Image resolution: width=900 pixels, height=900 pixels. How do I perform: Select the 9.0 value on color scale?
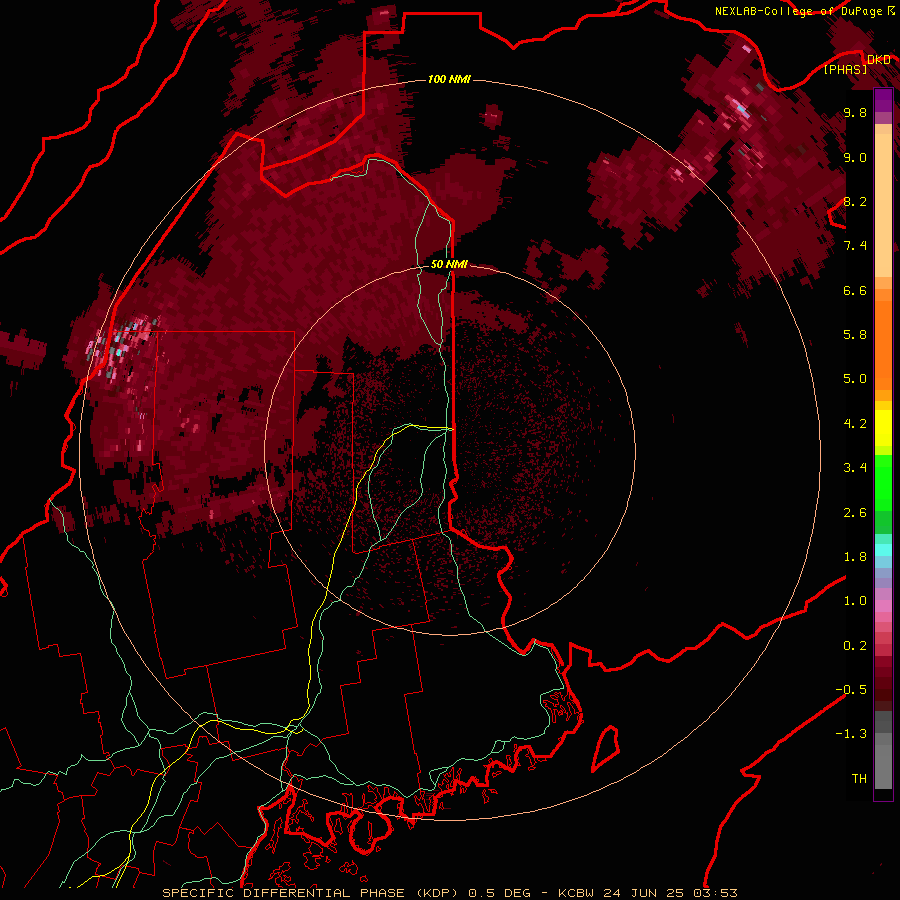855,157
